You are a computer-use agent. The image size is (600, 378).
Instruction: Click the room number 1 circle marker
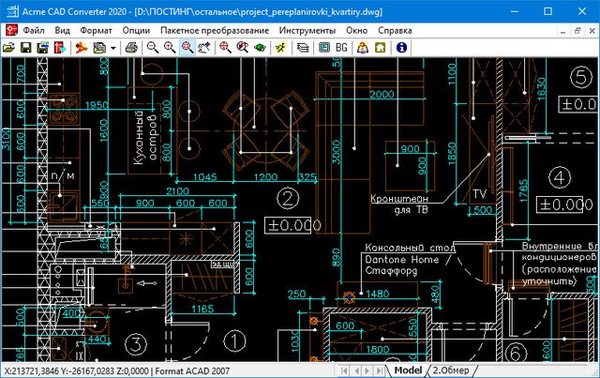point(234,342)
